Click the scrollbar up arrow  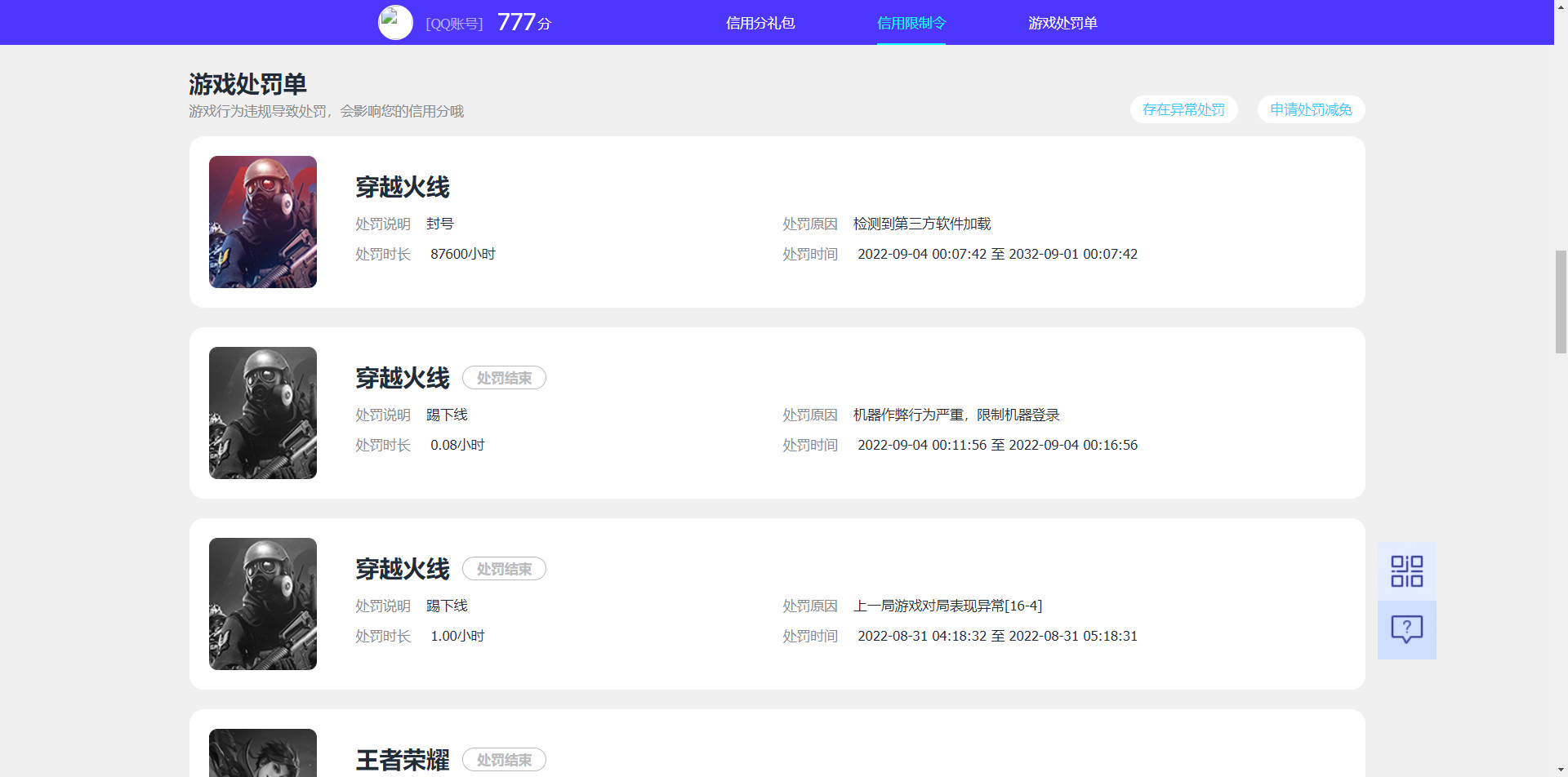point(1561,7)
